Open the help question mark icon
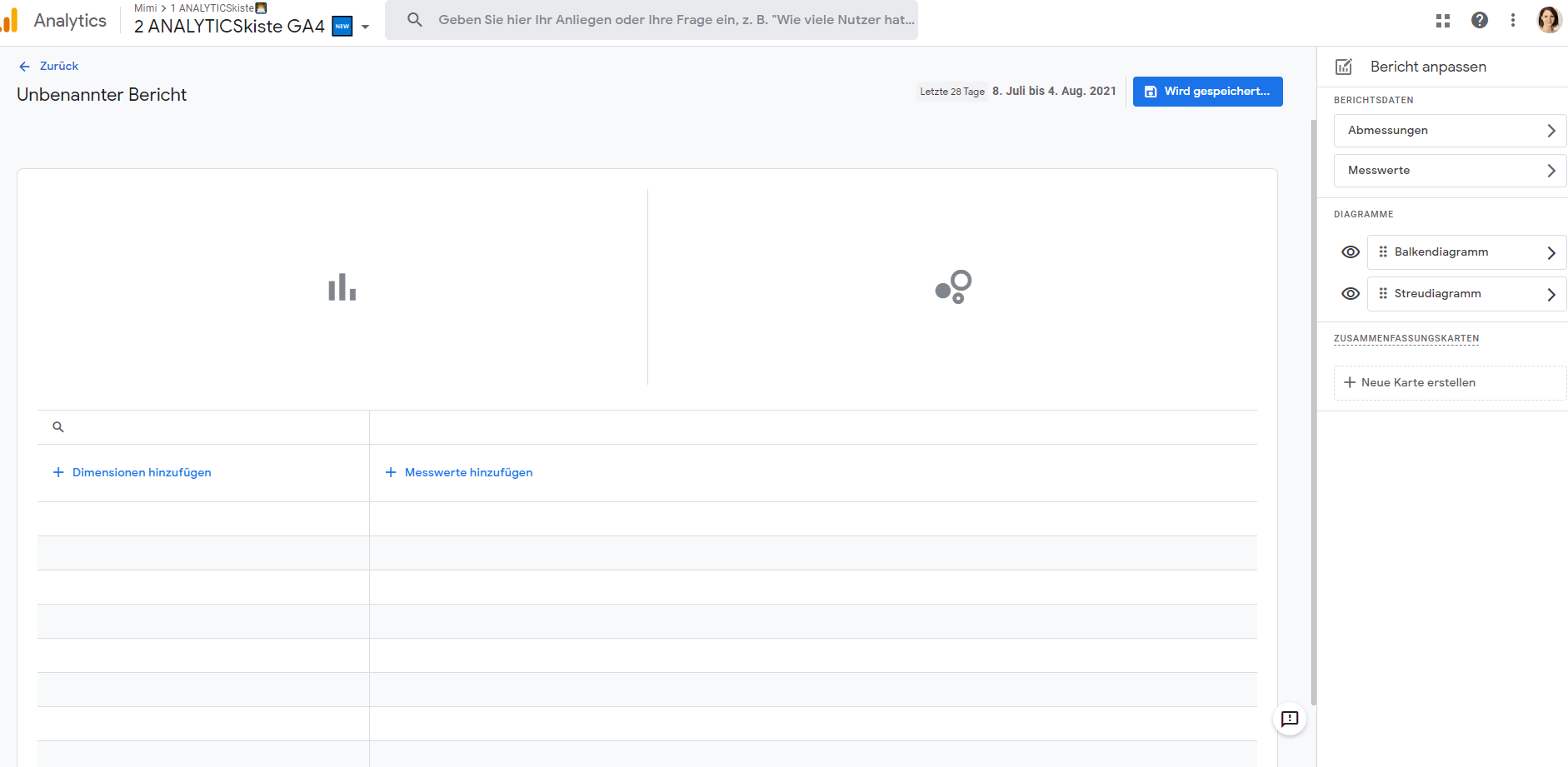Image resolution: width=1568 pixels, height=767 pixels. pos(1480,21)
